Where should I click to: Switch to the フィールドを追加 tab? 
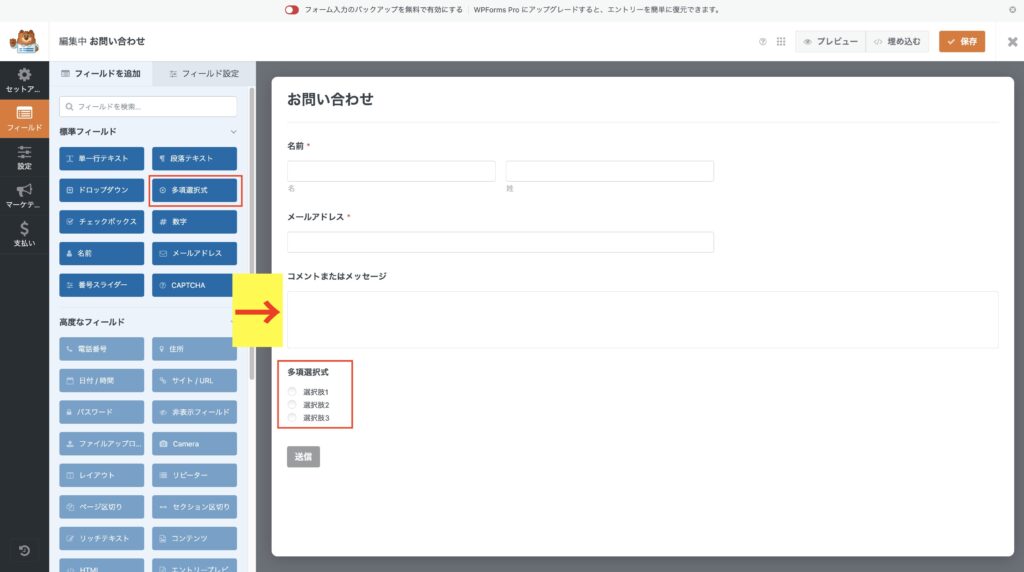pyautogui.click(x=101, y=74)
